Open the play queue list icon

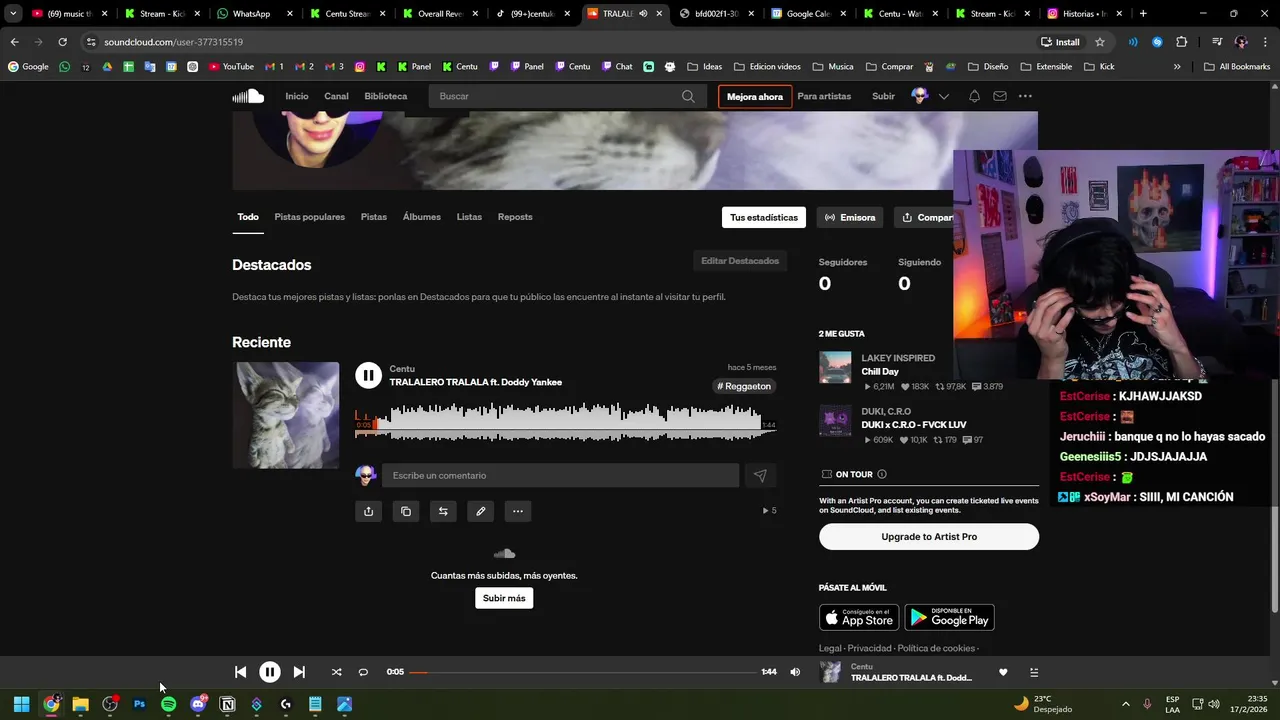1034,672
